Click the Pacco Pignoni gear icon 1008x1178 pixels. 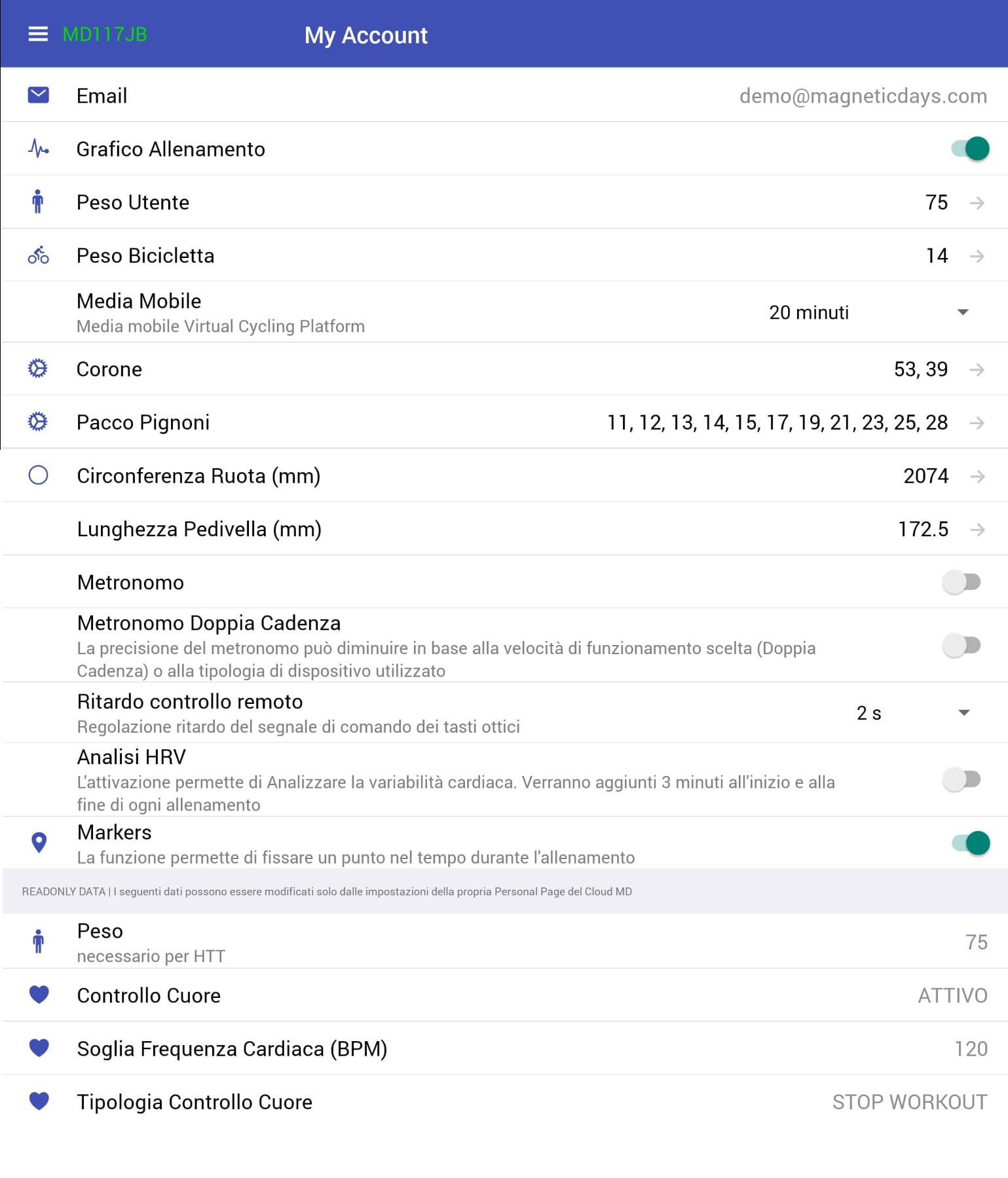pyautogui.click(x=38, y=422)
